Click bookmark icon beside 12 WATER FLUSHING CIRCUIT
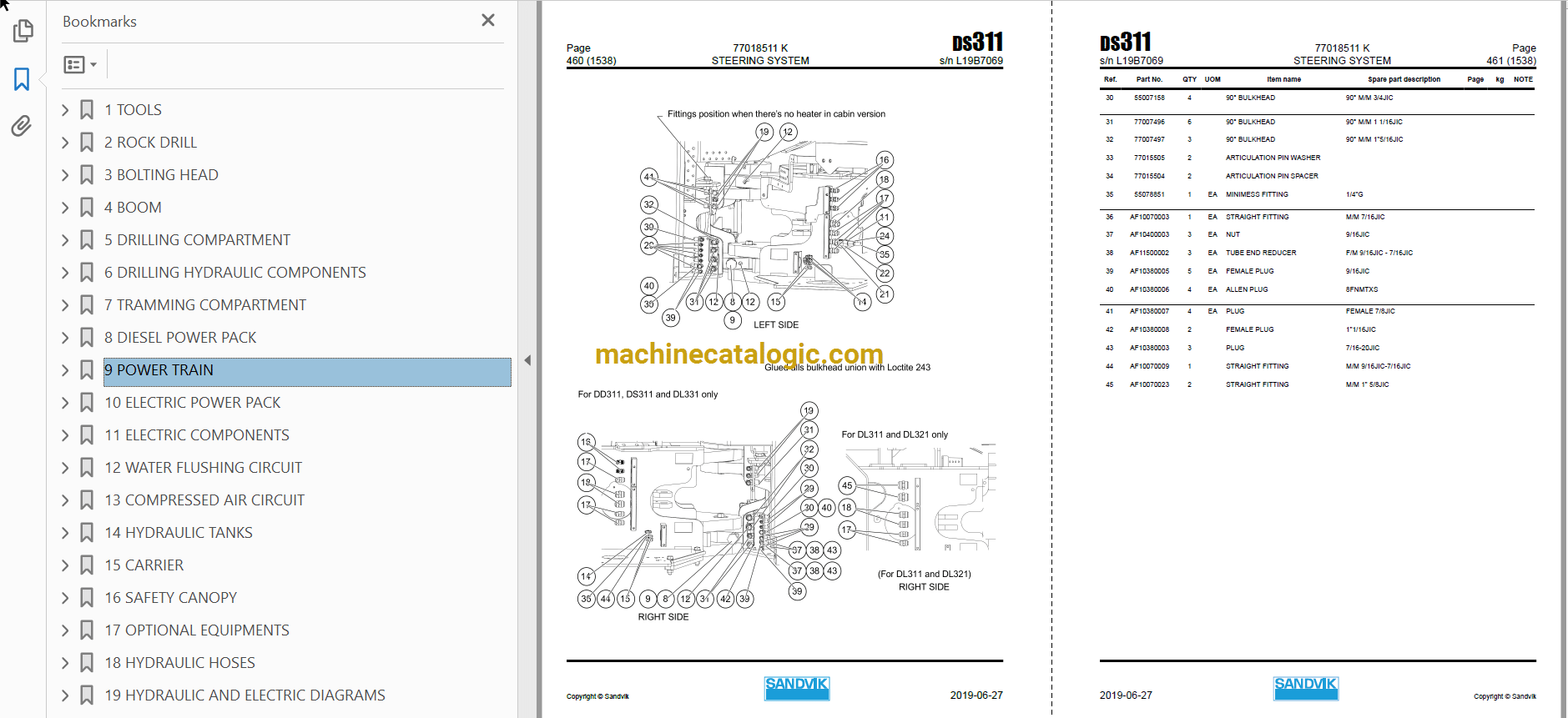This screenshot has height=718, width=1568. click(x=87, y=468)
